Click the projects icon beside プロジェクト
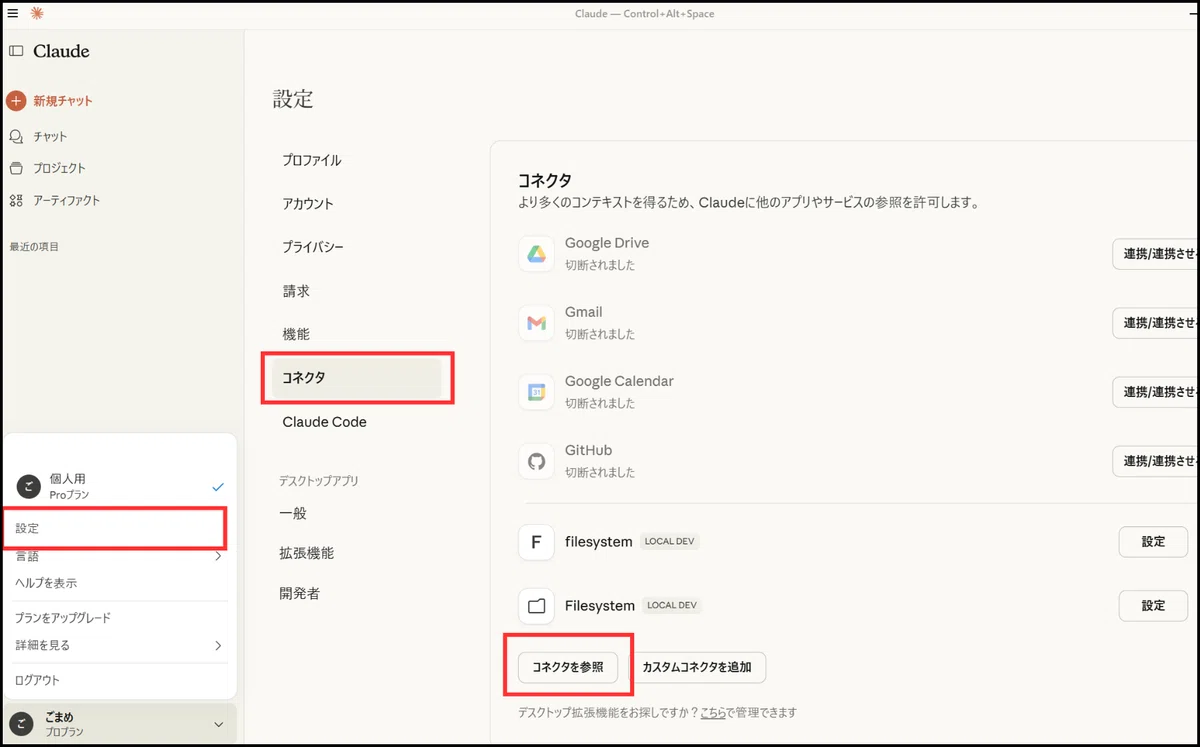 click(16, 168)
